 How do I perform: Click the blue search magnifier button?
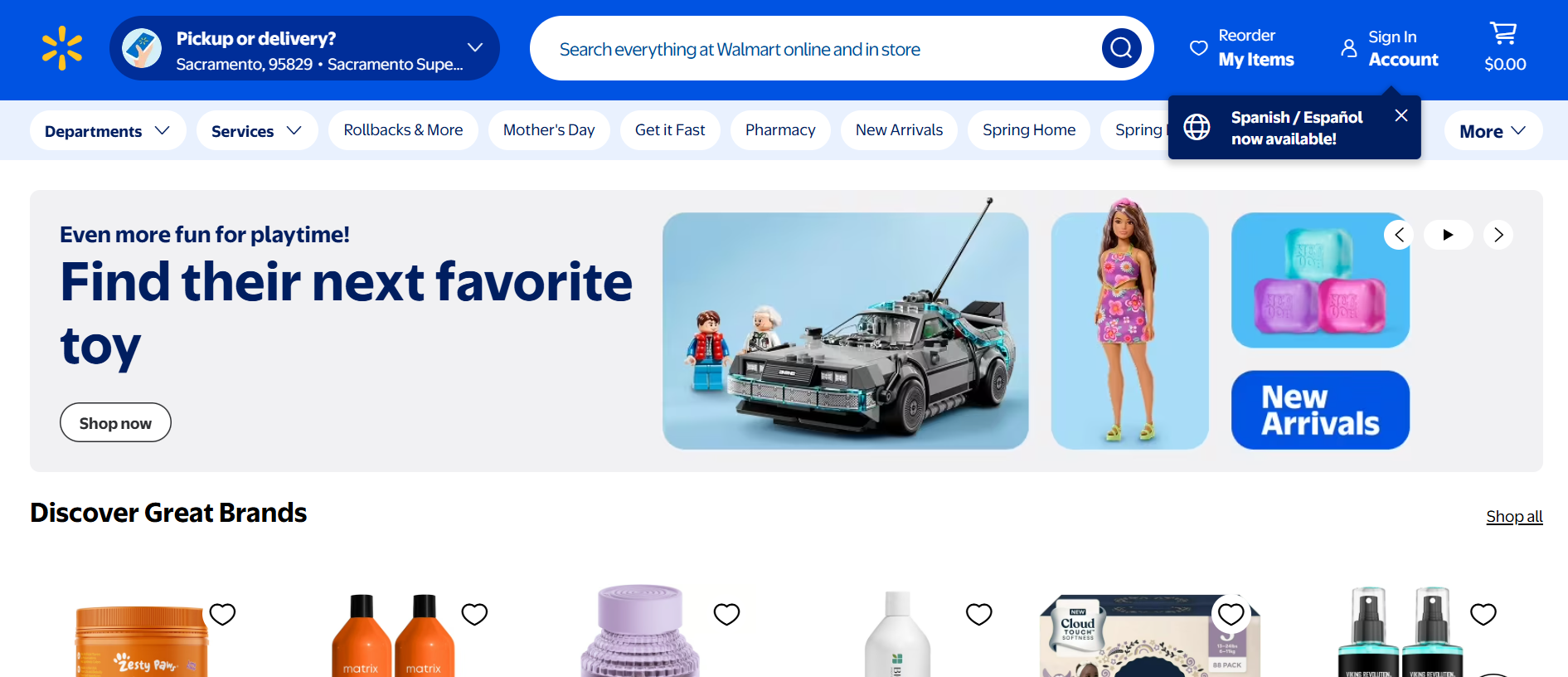point(1121,48)
